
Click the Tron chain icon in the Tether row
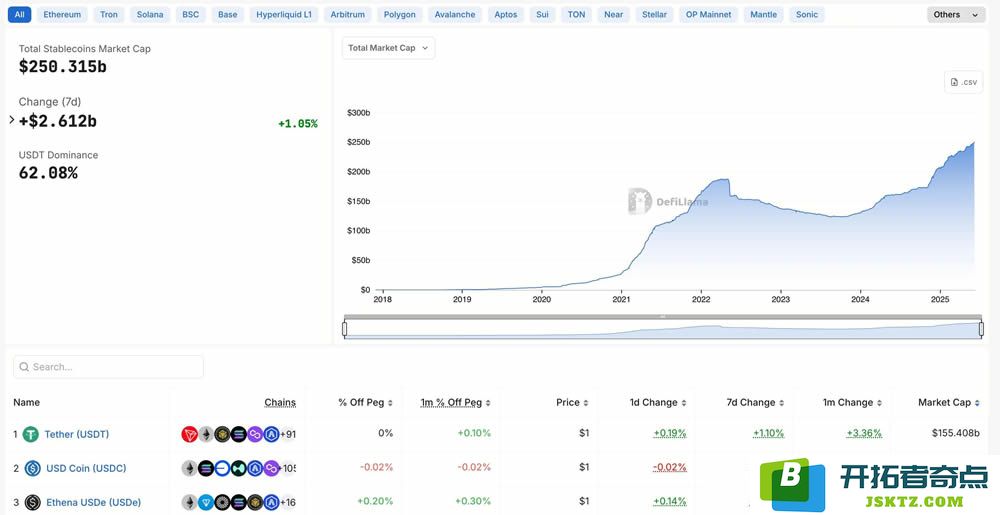[x=189, y=435]
